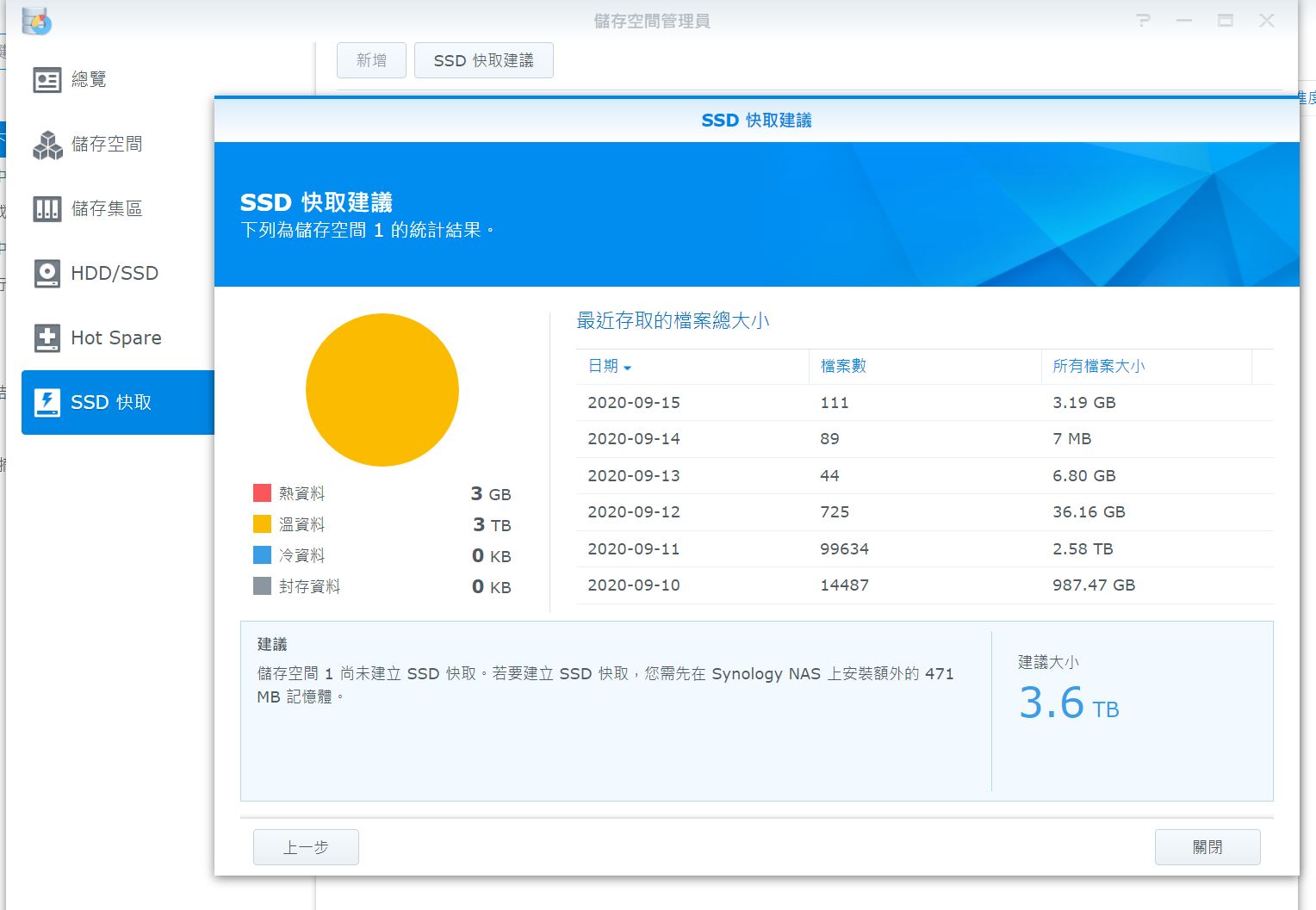Click the red 熱資料 legend swatch

[x=263, y=493]
